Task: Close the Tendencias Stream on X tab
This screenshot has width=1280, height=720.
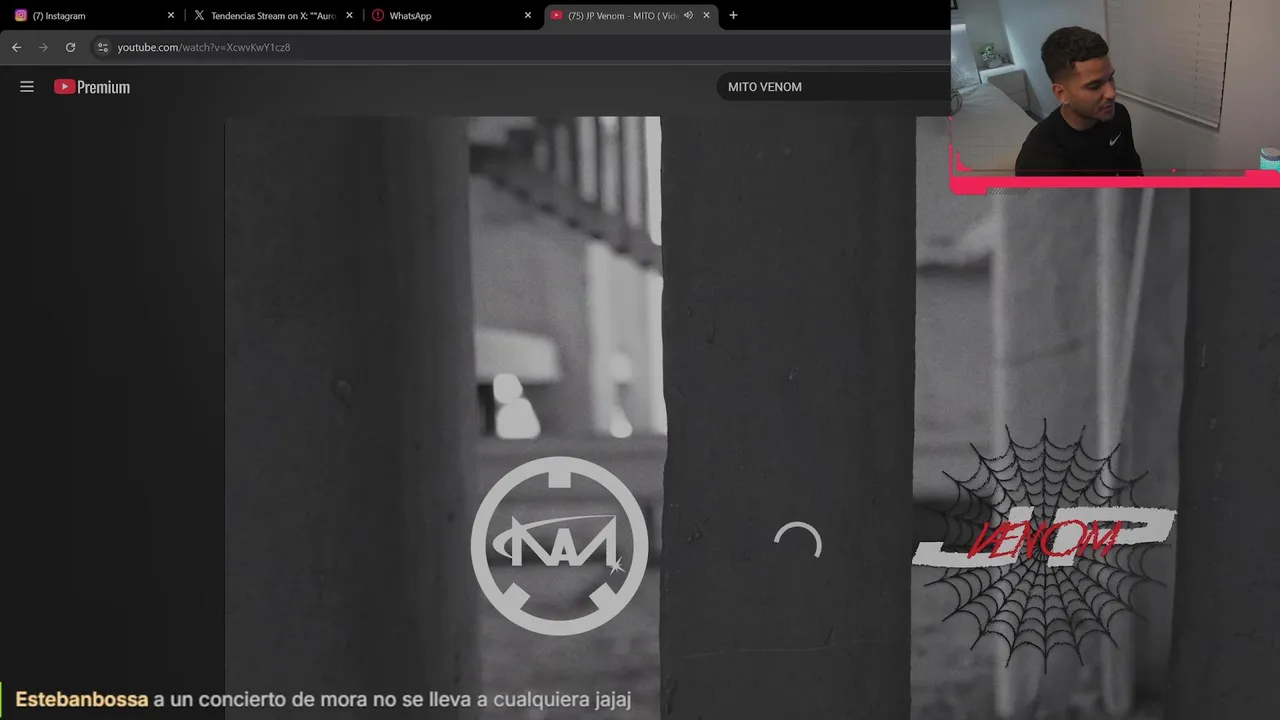Action: 349,15
